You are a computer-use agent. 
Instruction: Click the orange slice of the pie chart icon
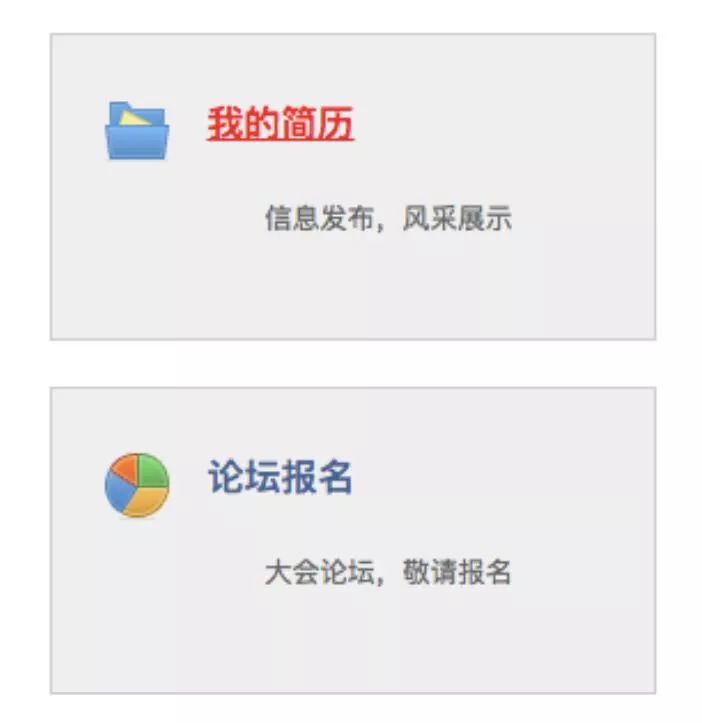125,469
